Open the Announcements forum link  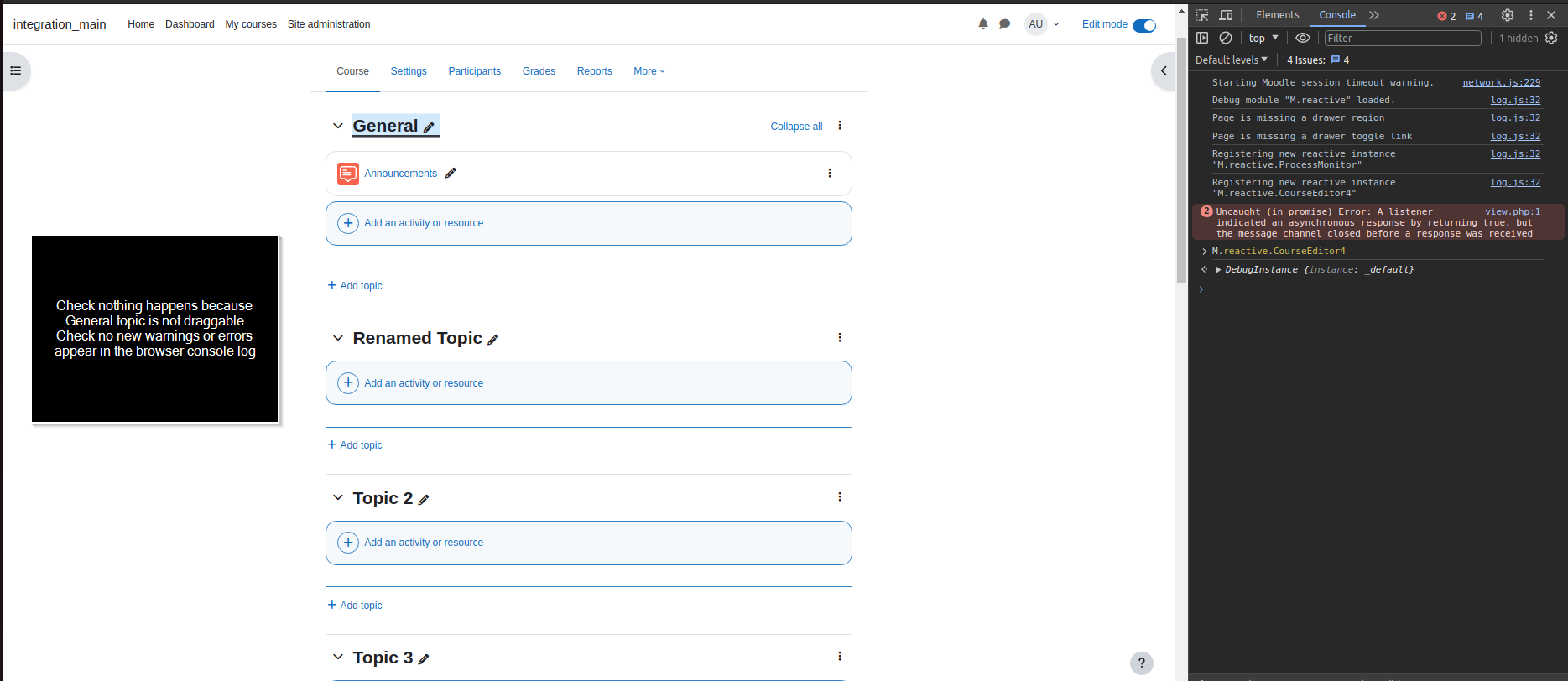point(400,174)
